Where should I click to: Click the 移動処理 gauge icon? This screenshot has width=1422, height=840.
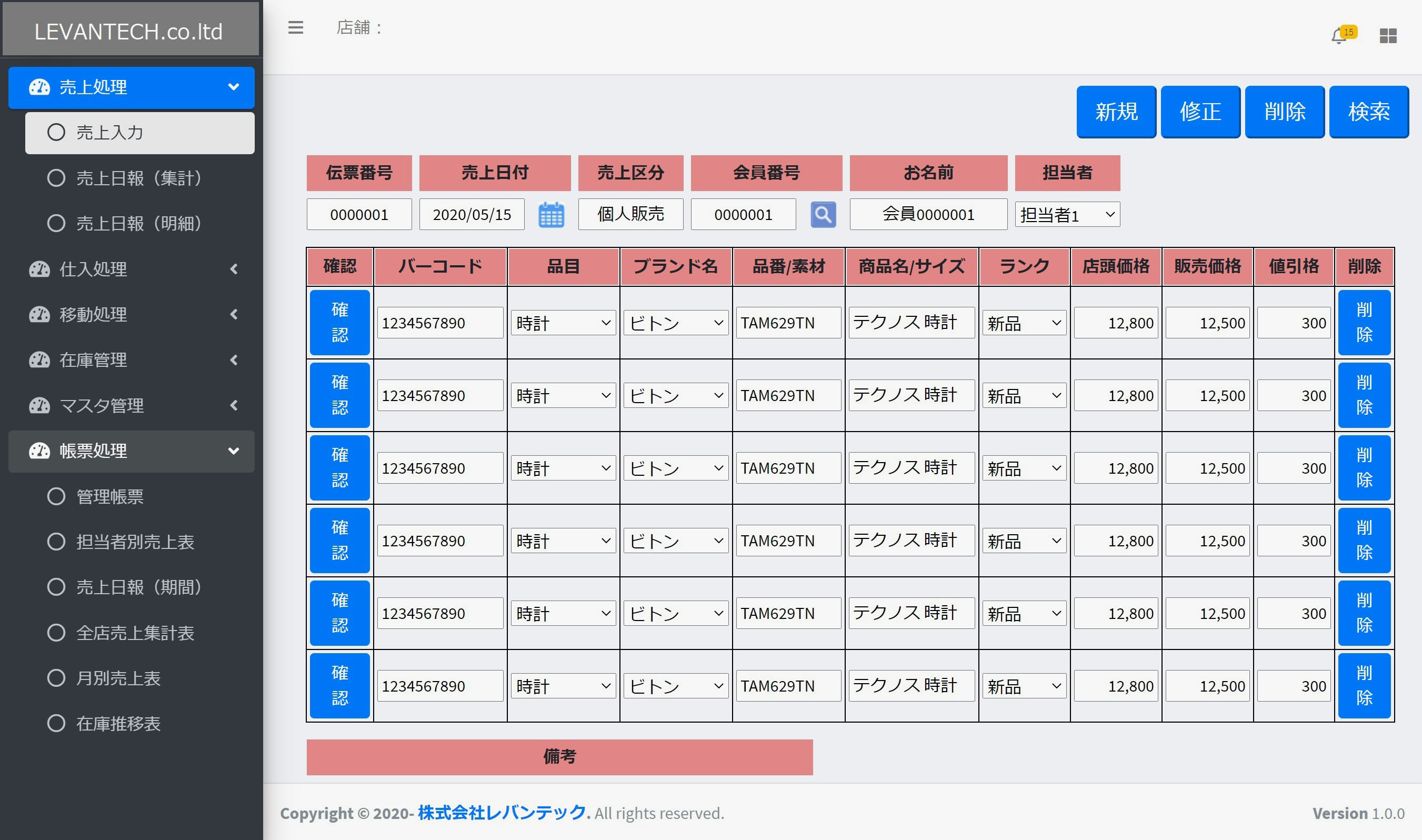click(39, 314)
